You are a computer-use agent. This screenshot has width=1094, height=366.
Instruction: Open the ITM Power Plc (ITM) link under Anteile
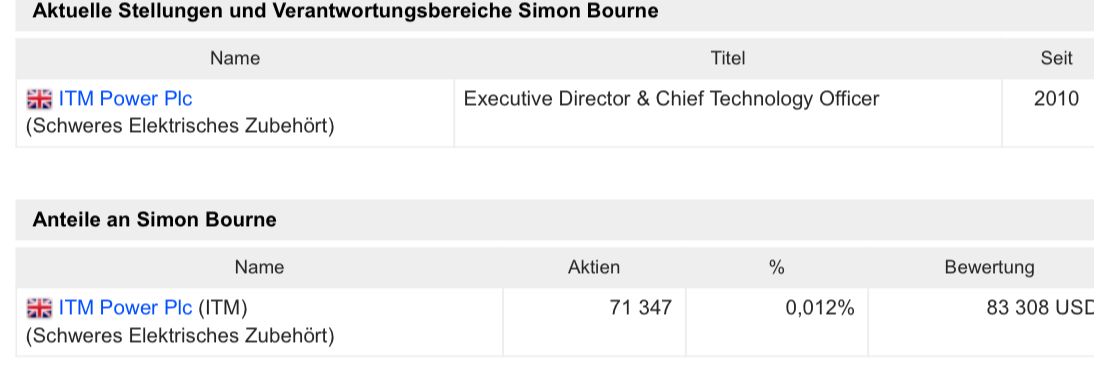click(x=126, y=307)
